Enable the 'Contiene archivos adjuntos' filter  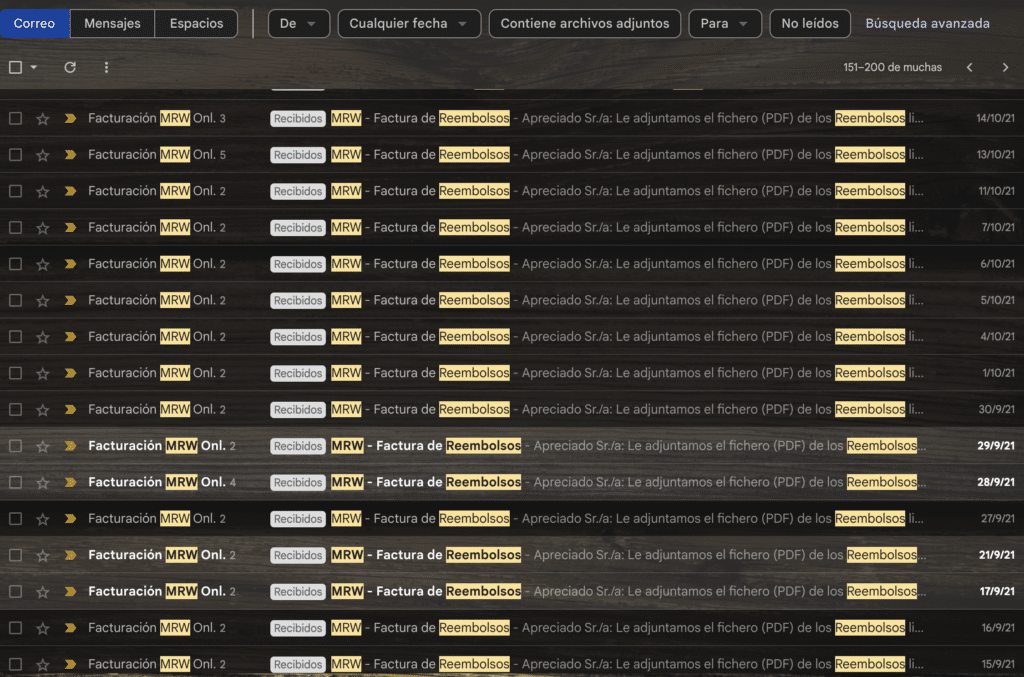click(585, 23)
